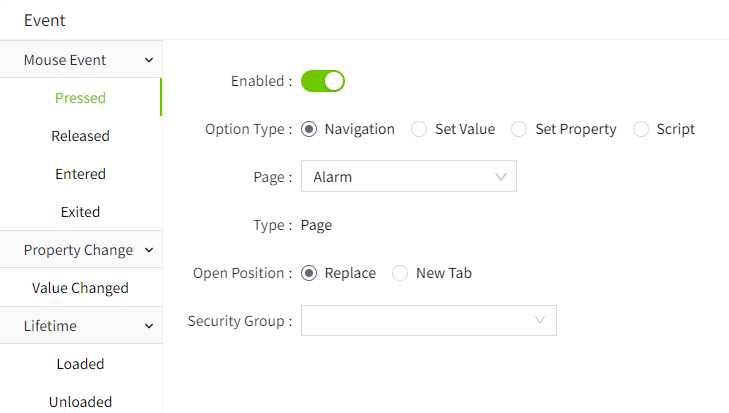Select the Script radio button
The height and width of the screenshot is (413, 729).
[641, 129]
